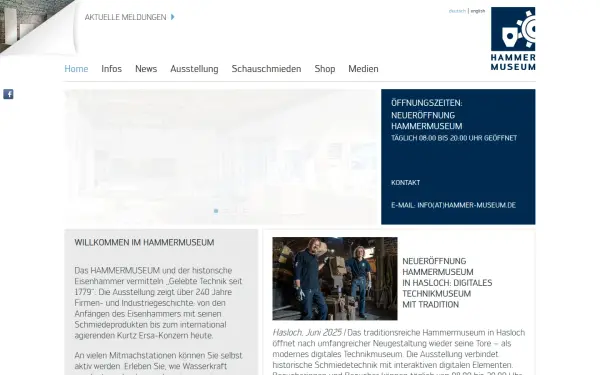The height and width of the screenshot is (375, 600).
Task: Open the Ausstellung menu
Action: 194,69
